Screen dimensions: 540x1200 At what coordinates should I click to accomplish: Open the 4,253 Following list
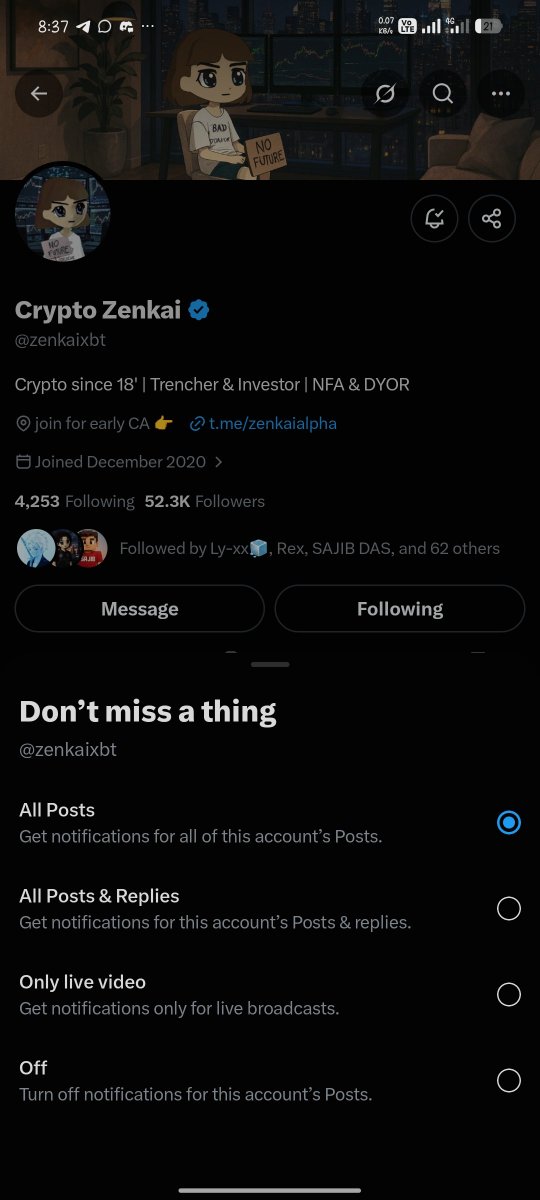coord(74,501)
